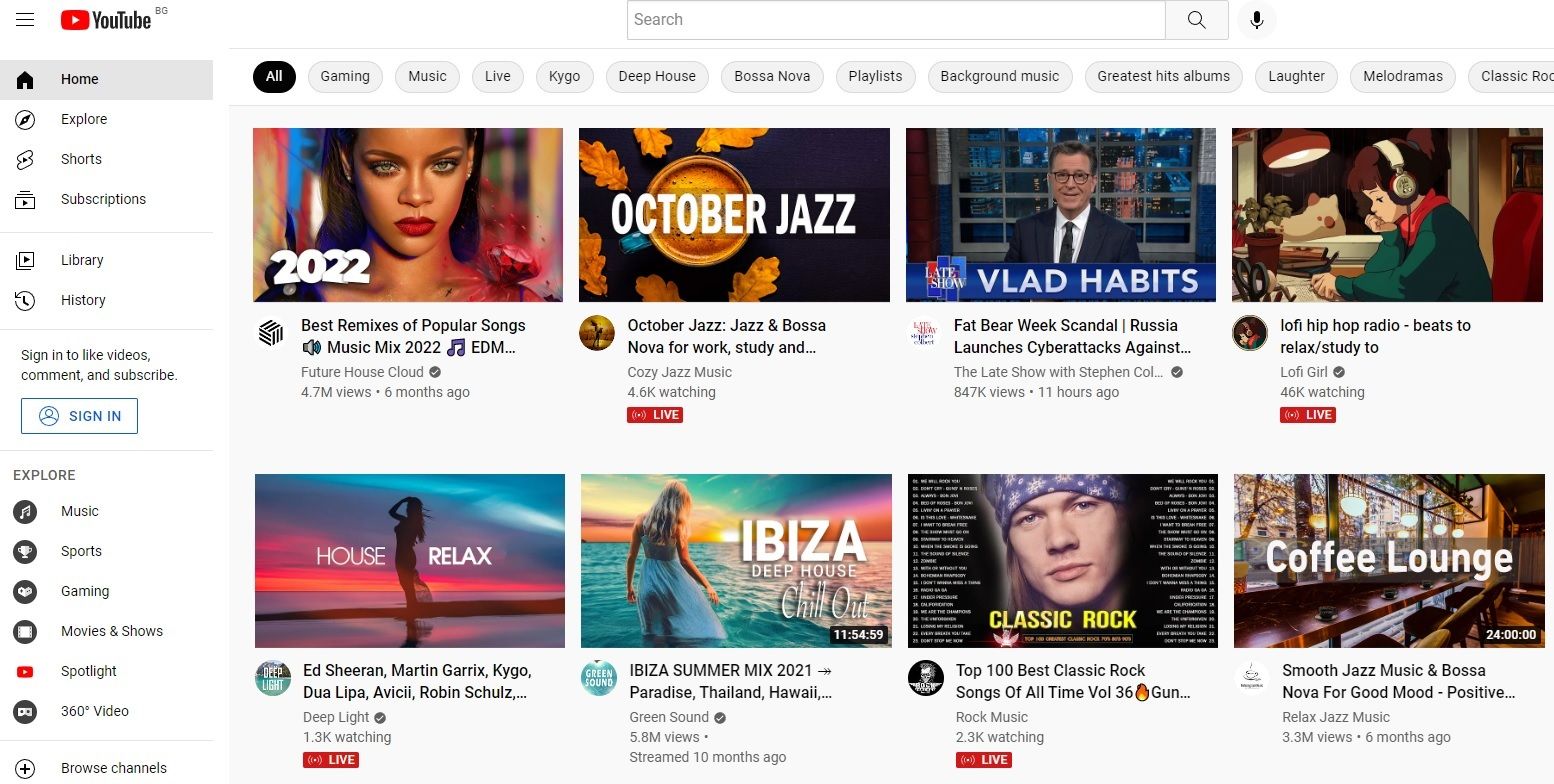Open Gaming icon under Explore
Screen dimensions: 1554x784
25,592
